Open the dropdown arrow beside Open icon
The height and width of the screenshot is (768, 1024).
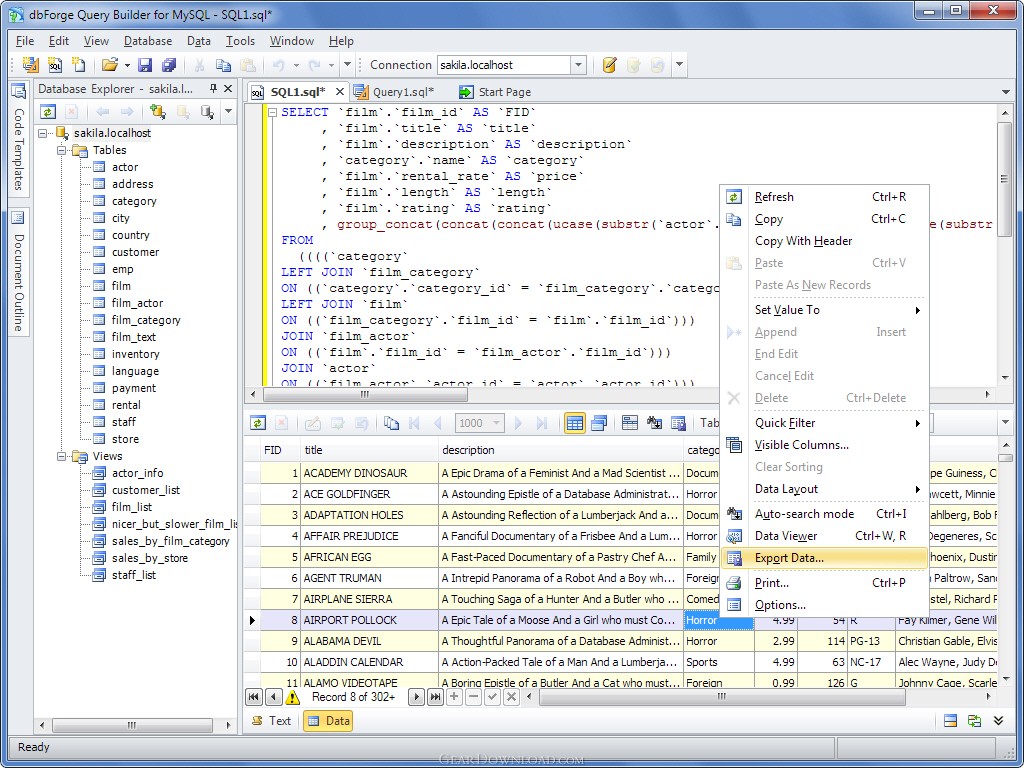point(127,65)
